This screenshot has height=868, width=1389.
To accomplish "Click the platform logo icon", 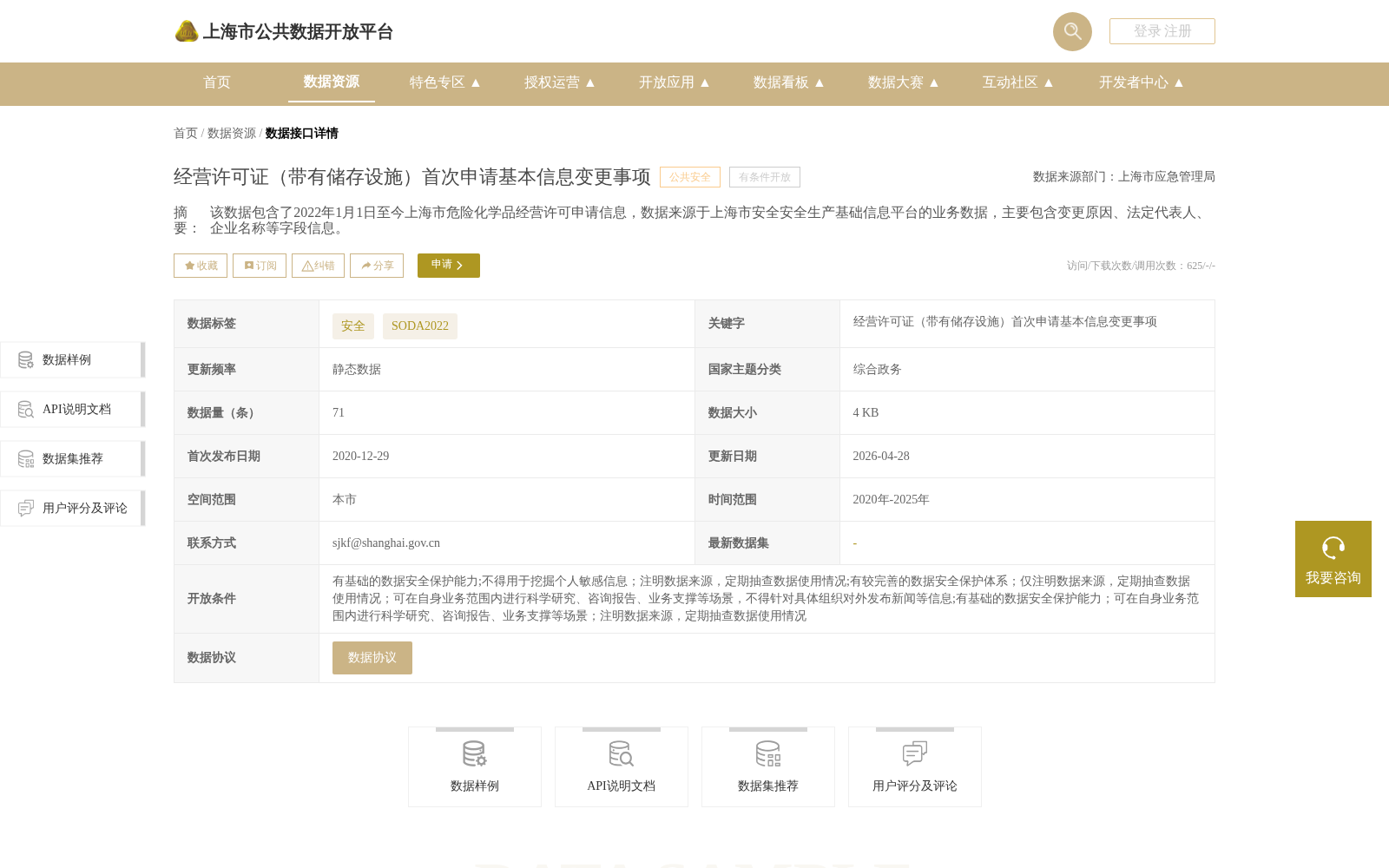I will (187, 31).
